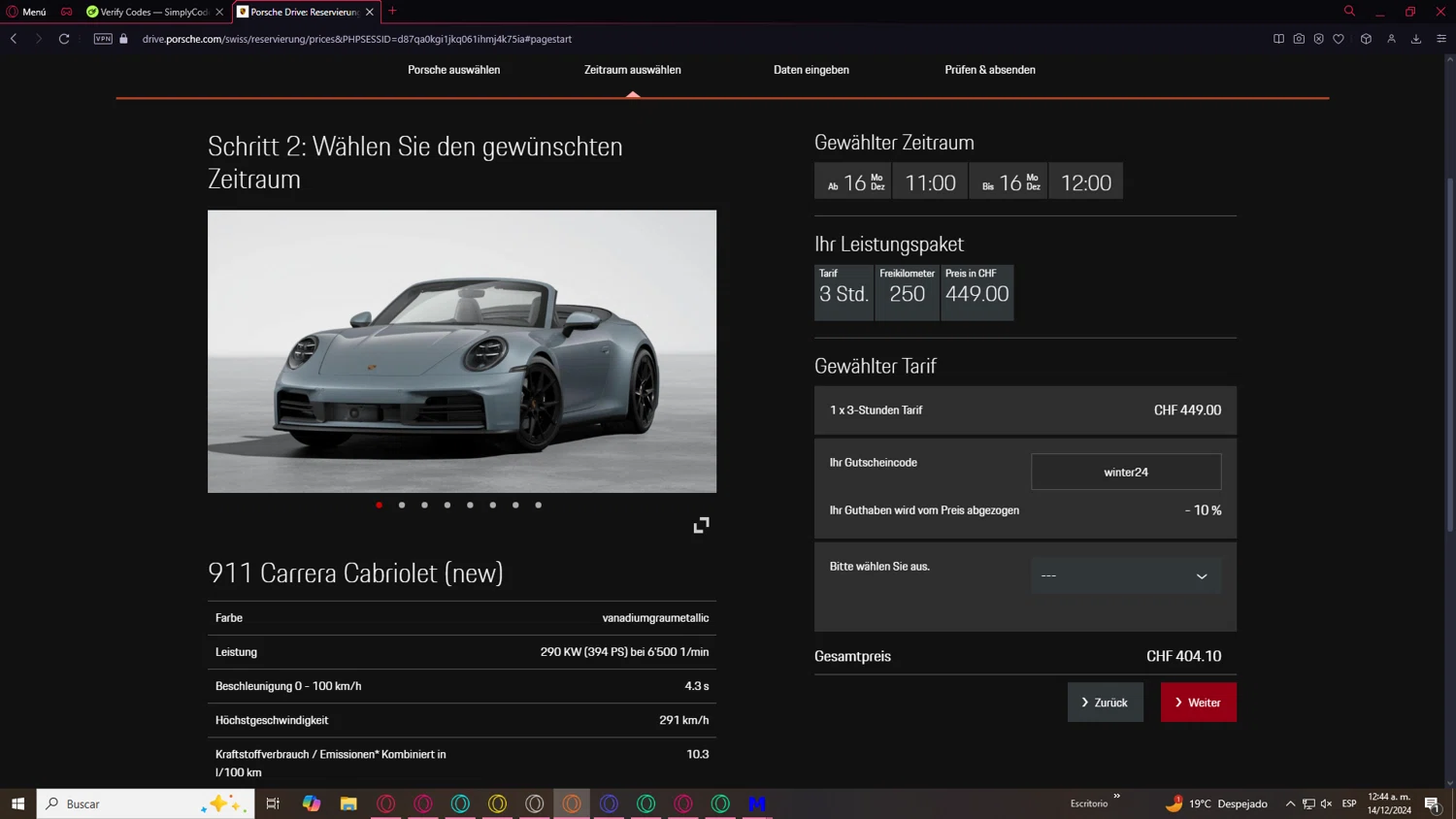
Task: Open File Explorer from the taskbar
Action: click(348, 803)
